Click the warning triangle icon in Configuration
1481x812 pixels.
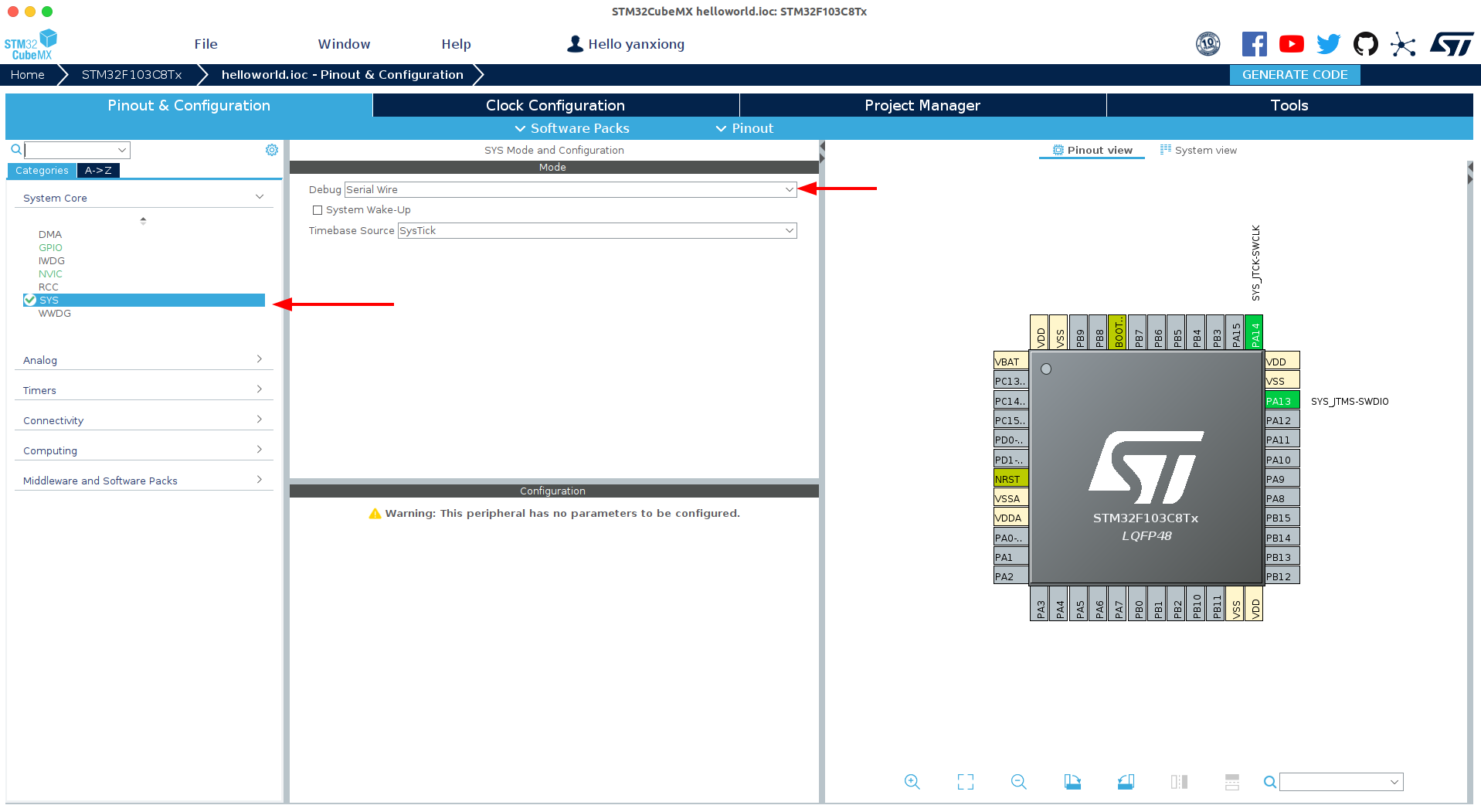375,514
